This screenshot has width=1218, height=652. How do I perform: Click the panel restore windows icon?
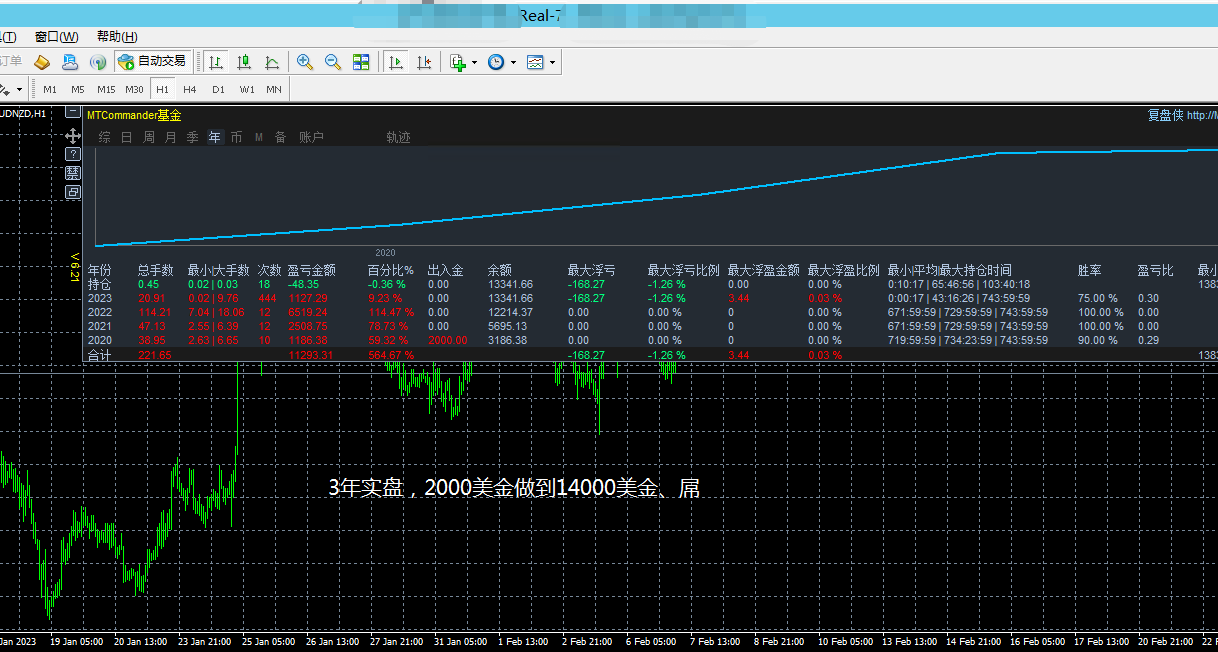(x=73, y=191)
